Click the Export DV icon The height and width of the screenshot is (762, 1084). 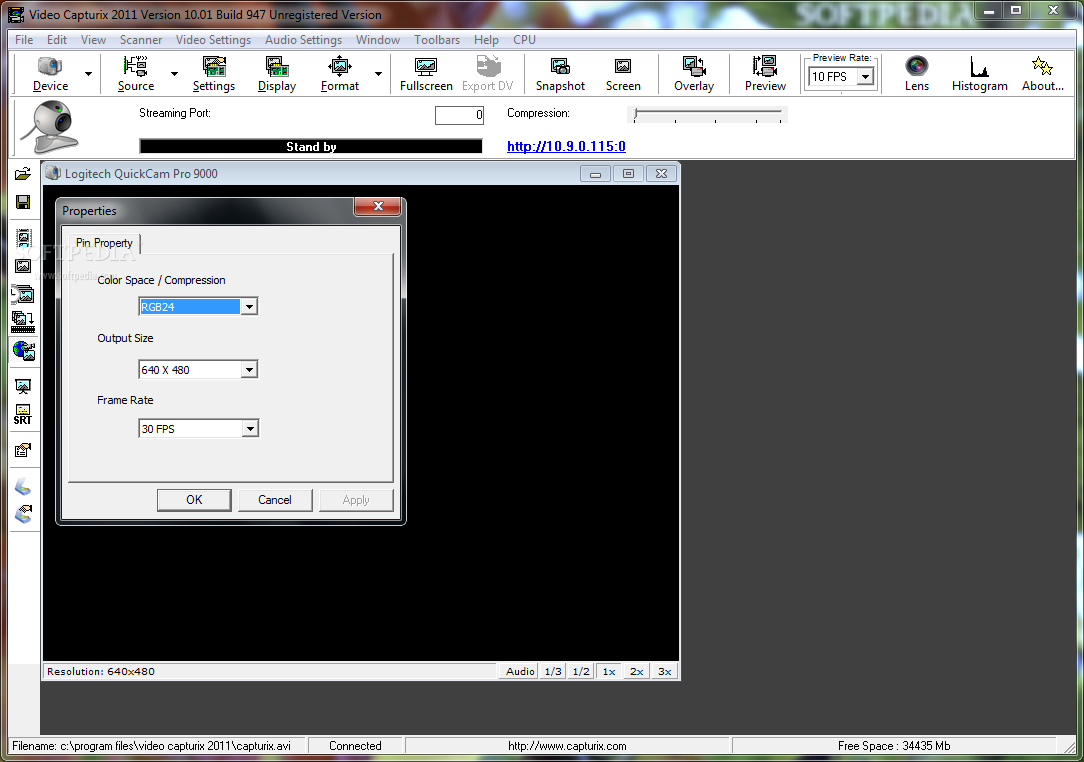pos(487,74)
